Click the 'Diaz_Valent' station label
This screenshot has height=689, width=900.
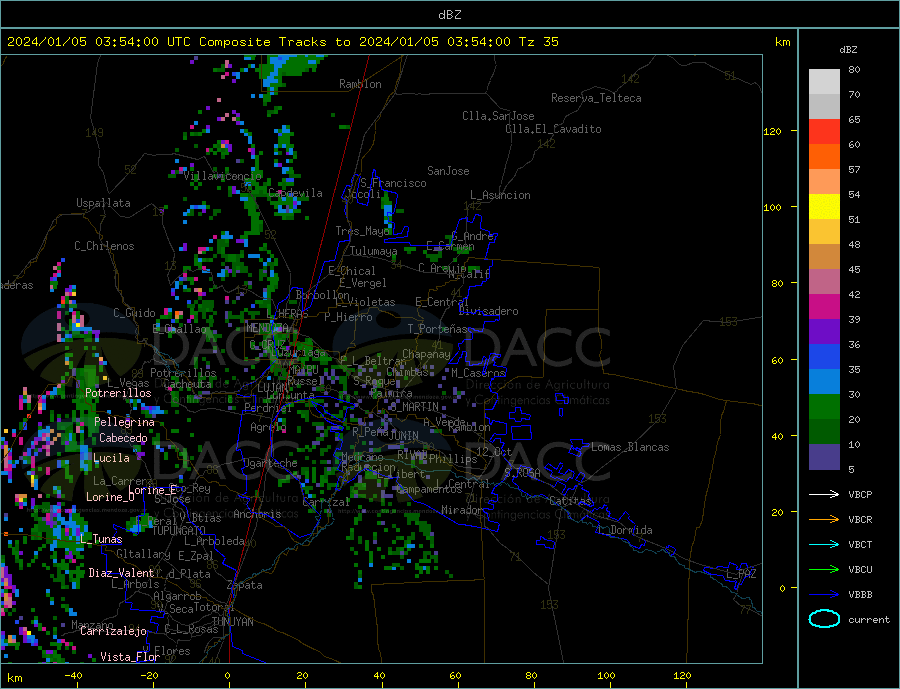point(121,573)
